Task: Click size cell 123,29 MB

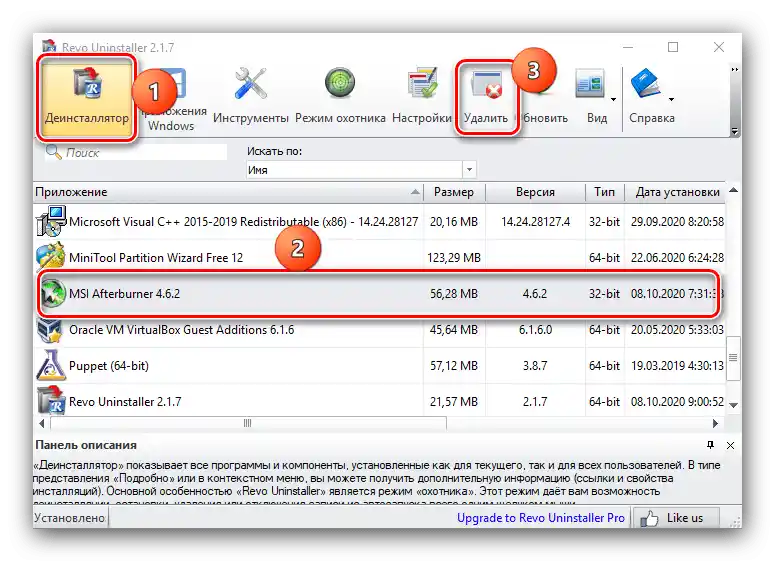Action: (454, 258)
